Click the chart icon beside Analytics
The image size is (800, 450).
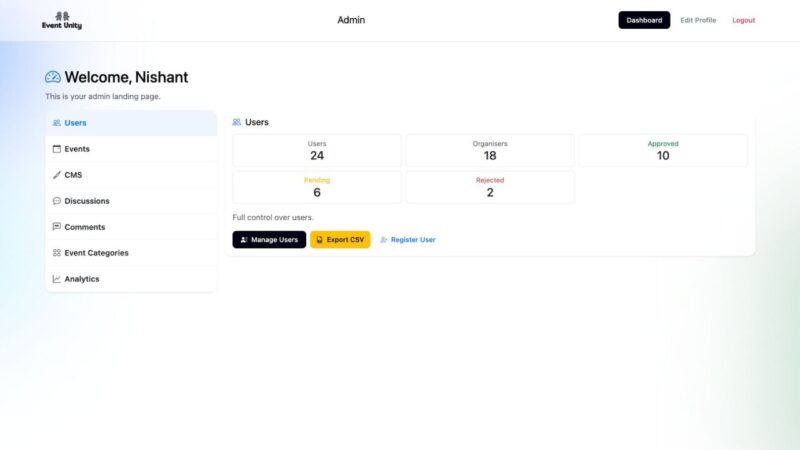tap(57, 279)
